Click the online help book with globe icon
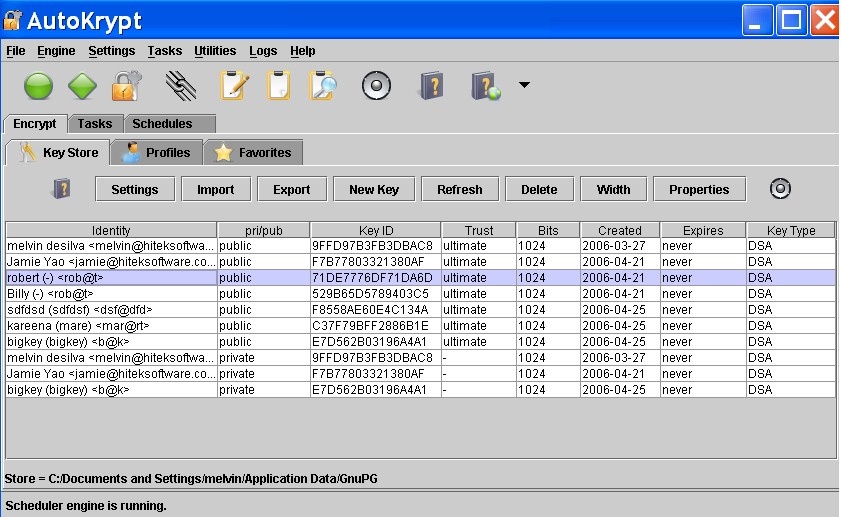 (486, 86)
